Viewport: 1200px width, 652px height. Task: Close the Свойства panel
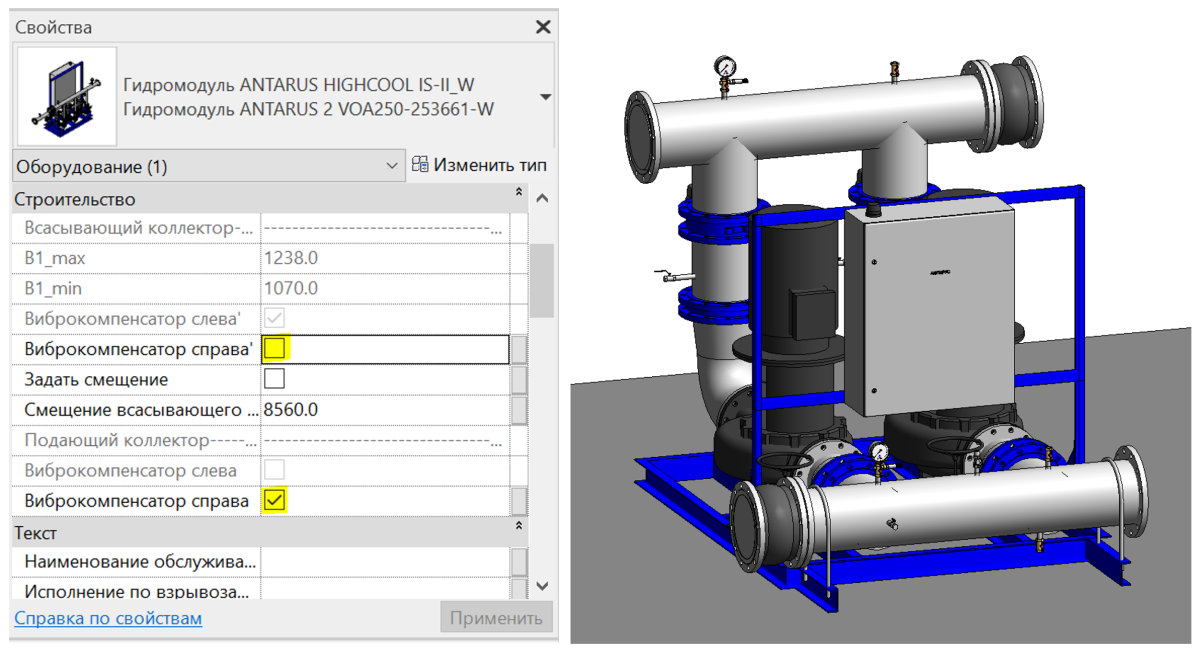click(543, 27)
